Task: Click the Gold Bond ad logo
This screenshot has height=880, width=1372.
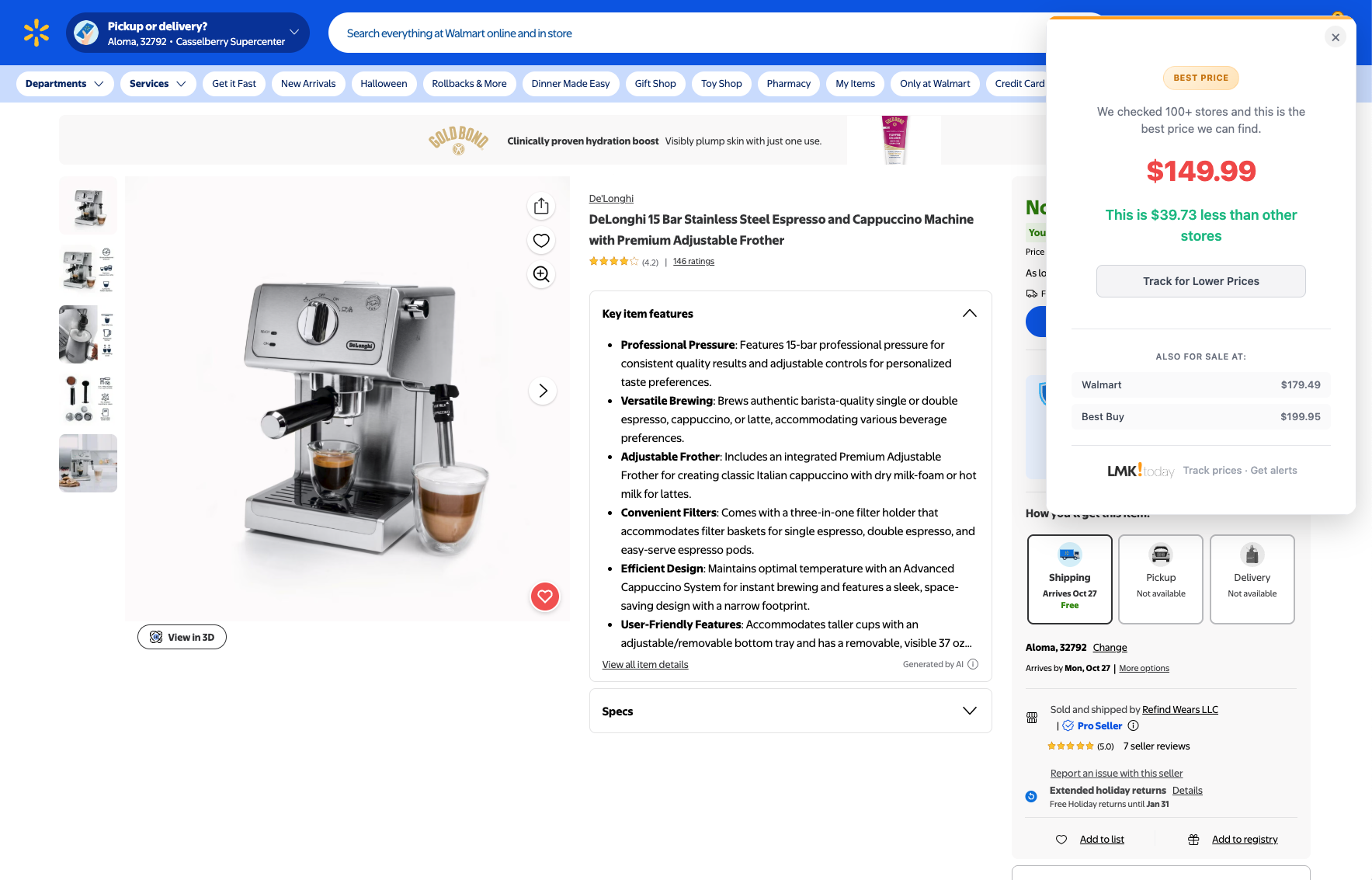Action: pyautogui.click(x=458, y=140)
